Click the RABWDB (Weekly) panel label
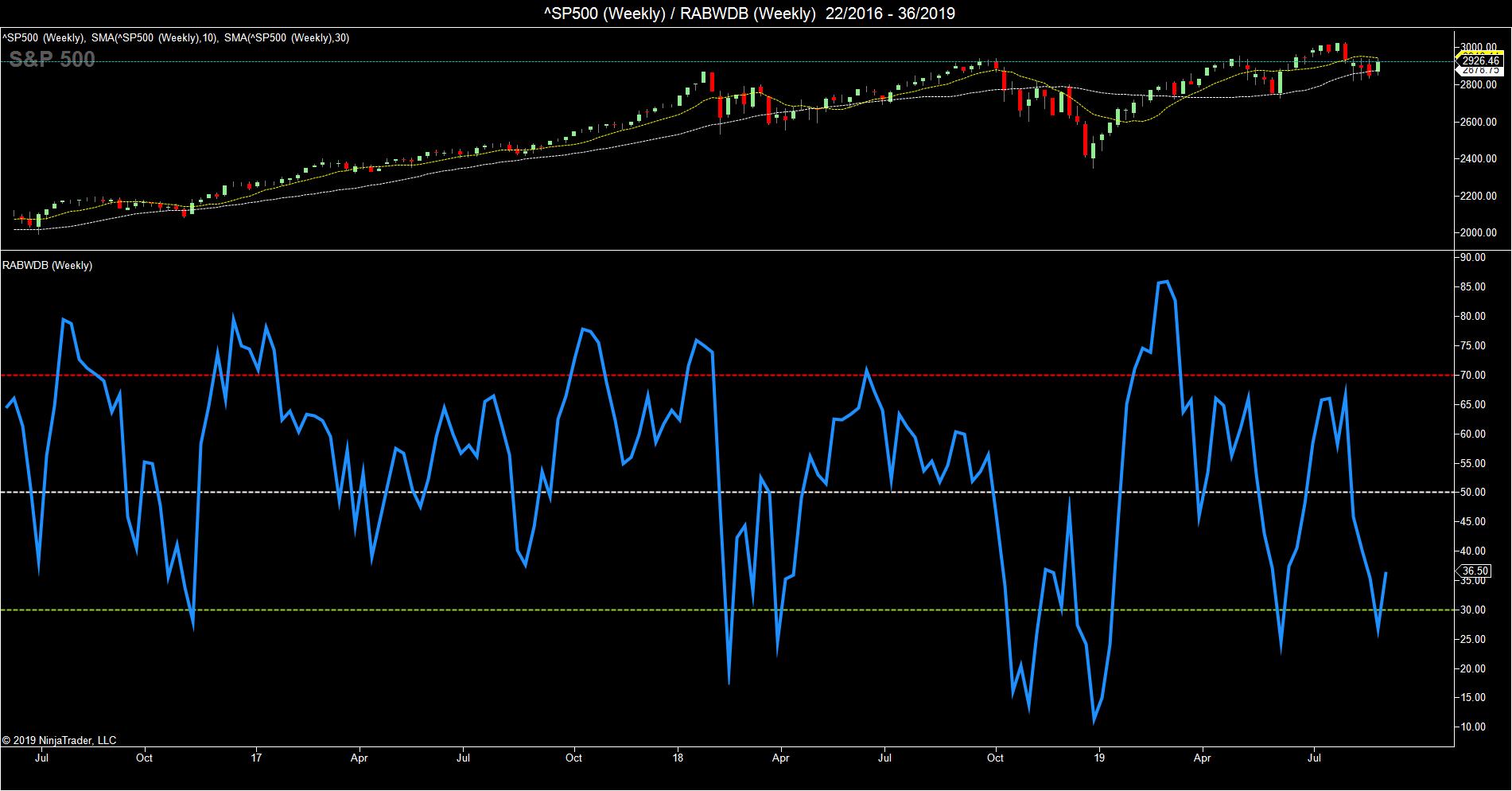The image size is (1512, 791). click(x=48, y=265)
